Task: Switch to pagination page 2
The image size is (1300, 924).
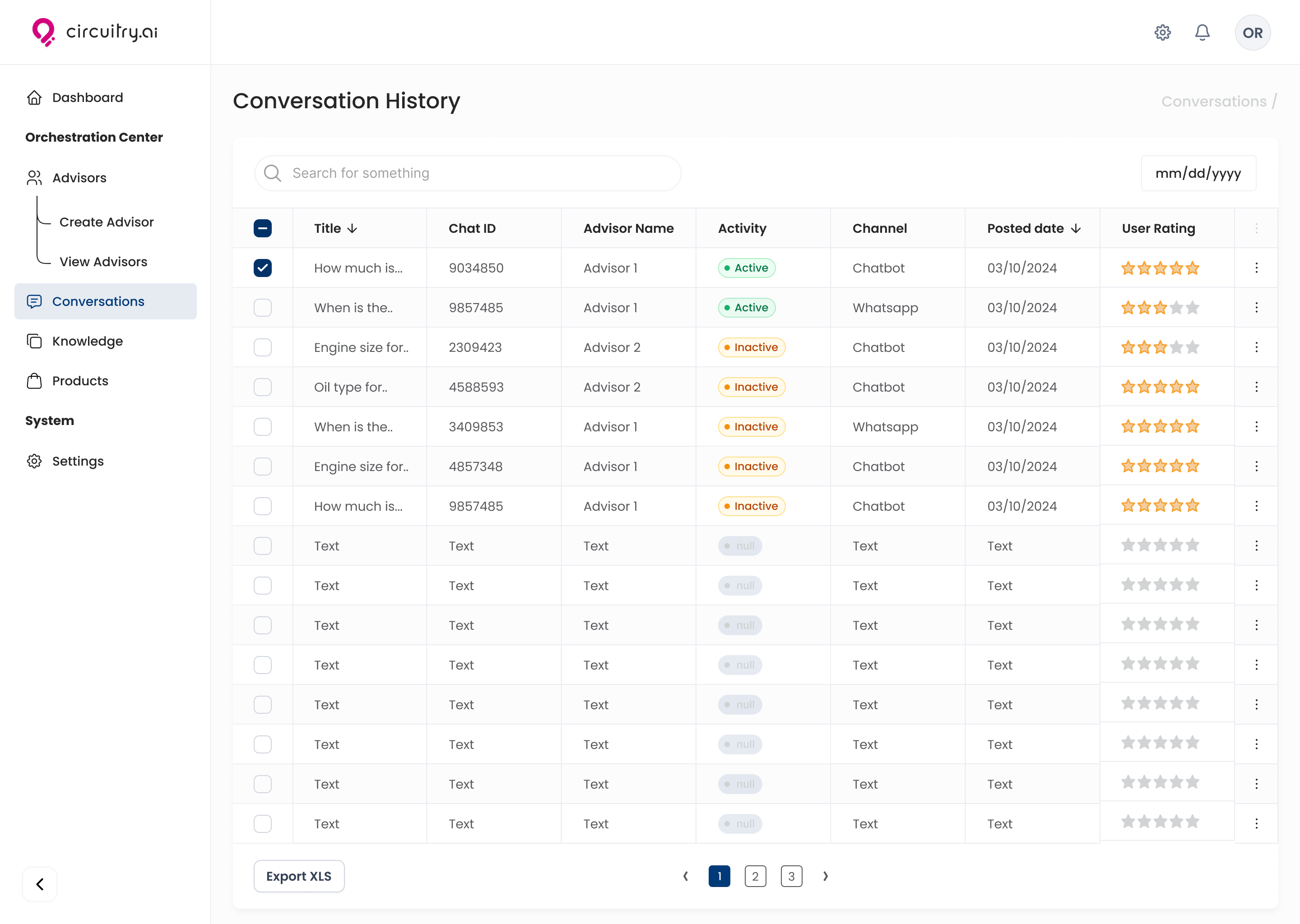Action: click(x=755, y=876)
